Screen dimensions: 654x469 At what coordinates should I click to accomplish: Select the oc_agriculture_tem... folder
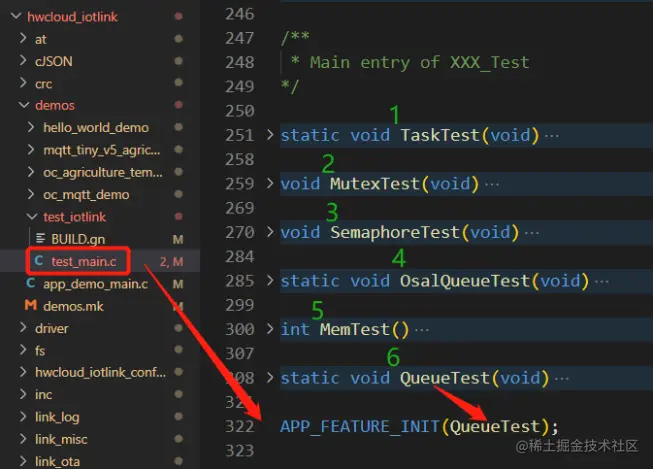(103, 172)
